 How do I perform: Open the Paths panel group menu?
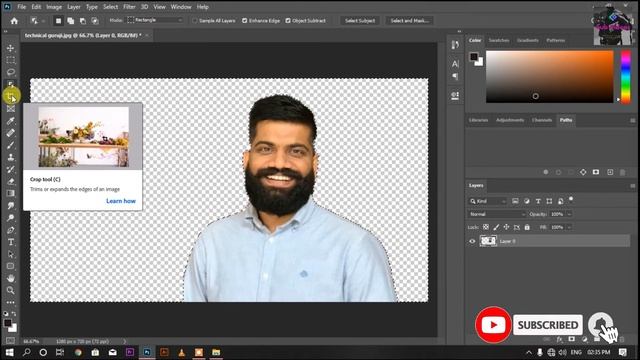(x=632, y=120)
